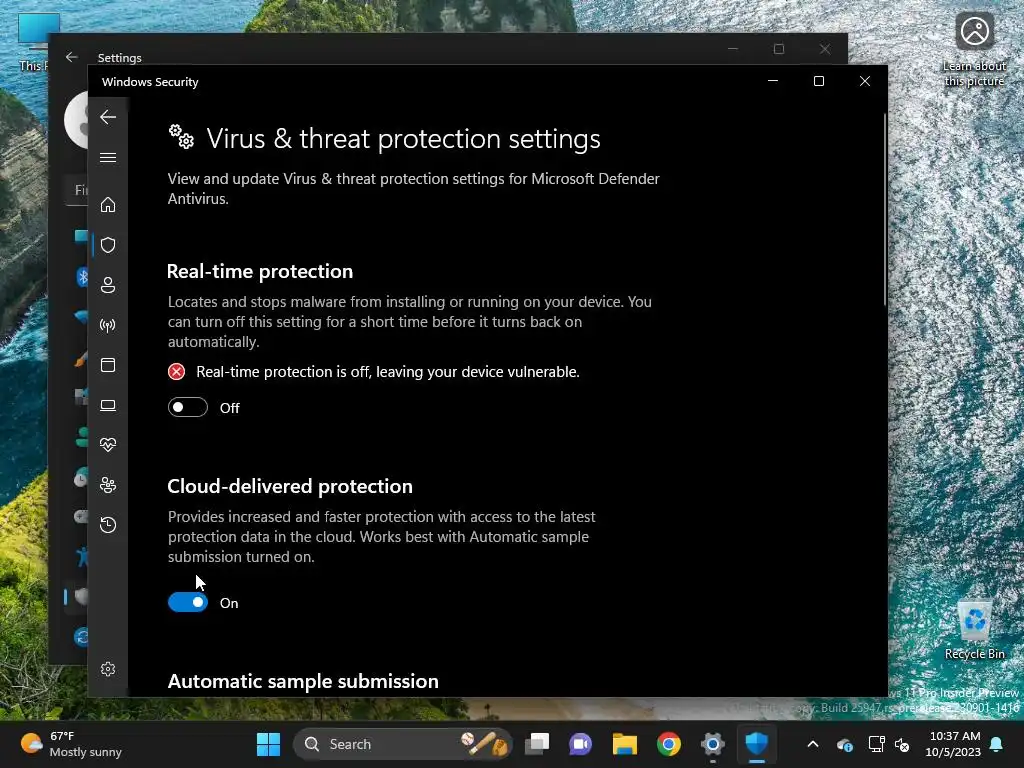Screen dimensions: 1024x768
Task: Open the hamburger navigation menu
Action: click(108, 157)
